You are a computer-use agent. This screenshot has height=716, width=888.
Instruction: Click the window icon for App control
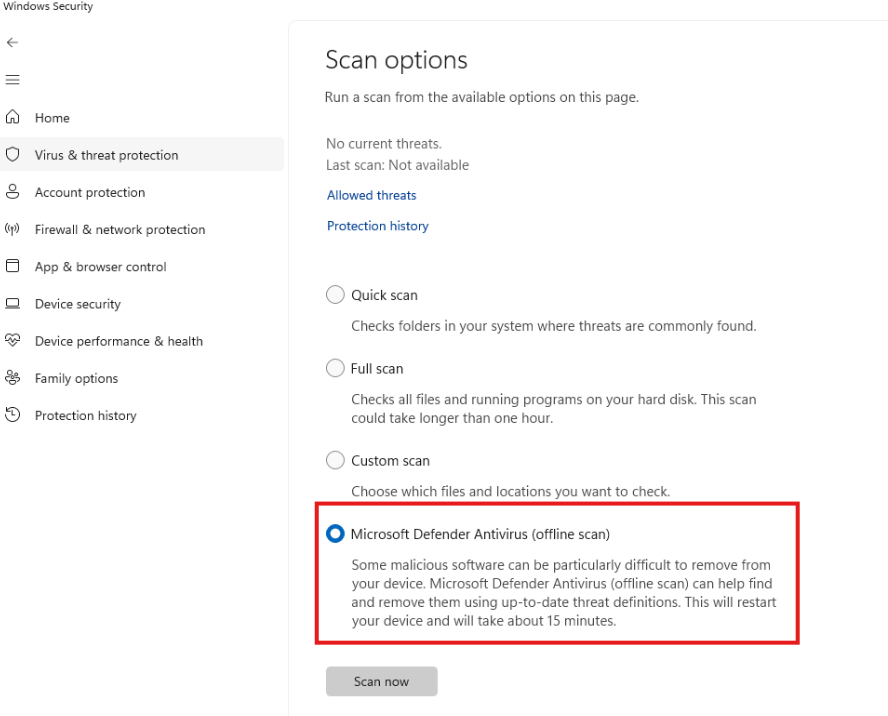coord(12,266)
